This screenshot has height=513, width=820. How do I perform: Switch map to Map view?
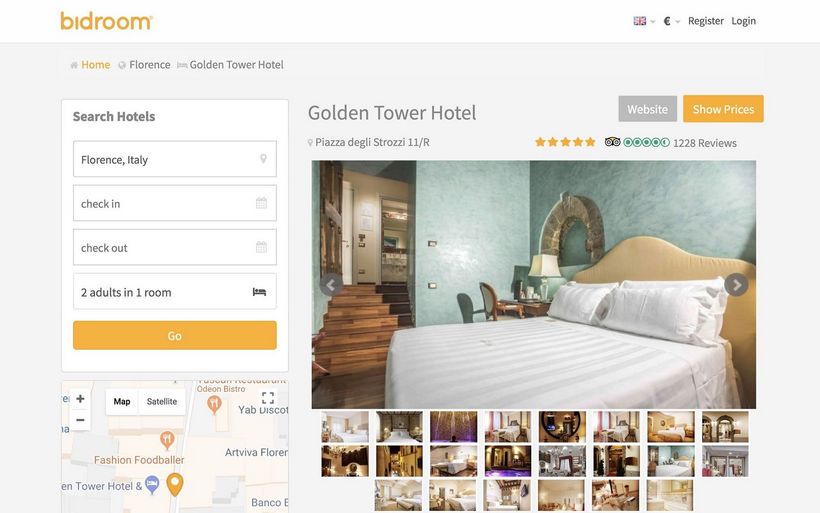point(122,402)
